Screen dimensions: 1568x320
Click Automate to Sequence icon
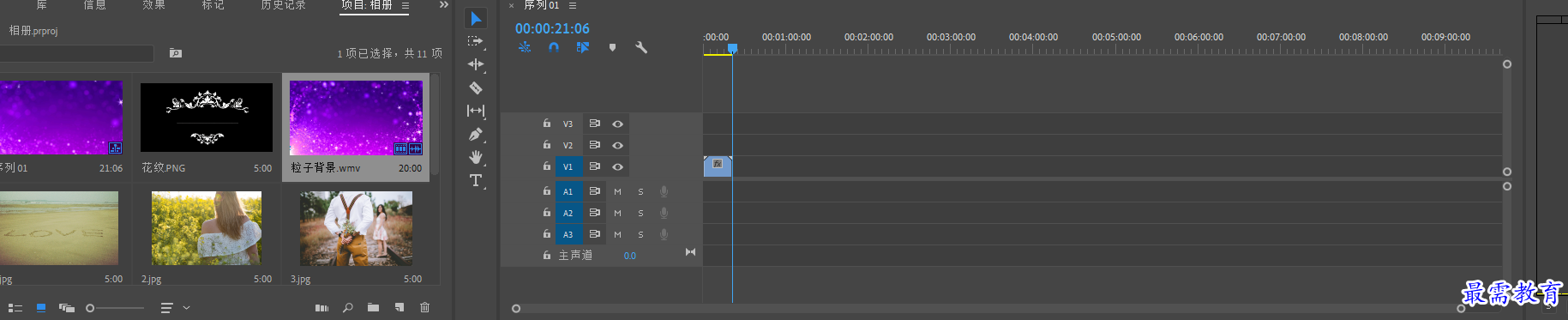click(321, 308)
